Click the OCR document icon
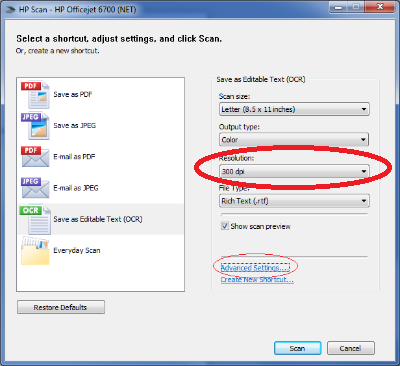 pyautogui.click(x=35, y=219)
